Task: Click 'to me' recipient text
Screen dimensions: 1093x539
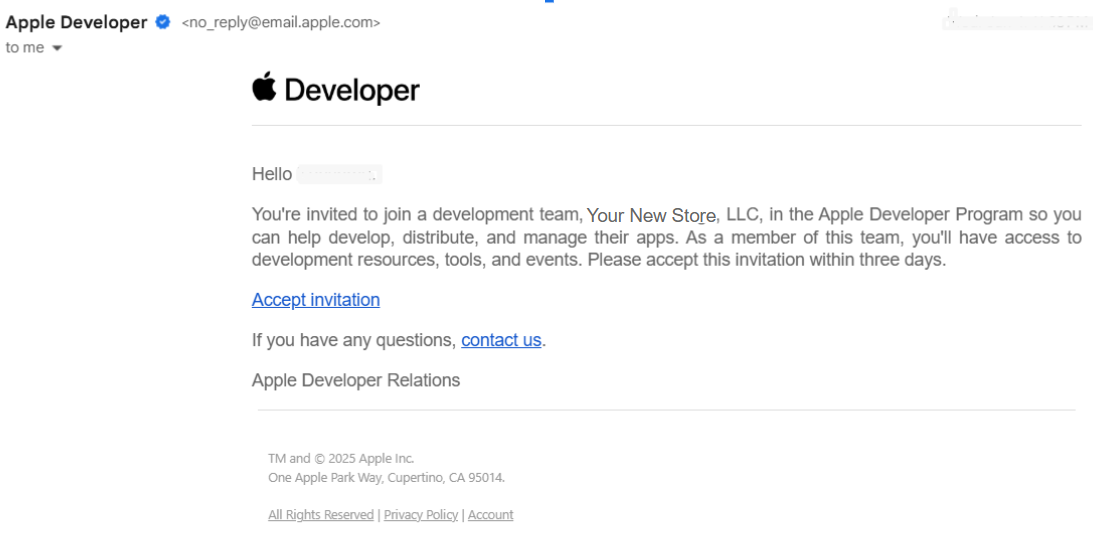Action: pyautogui.click(x=24, y=47)
